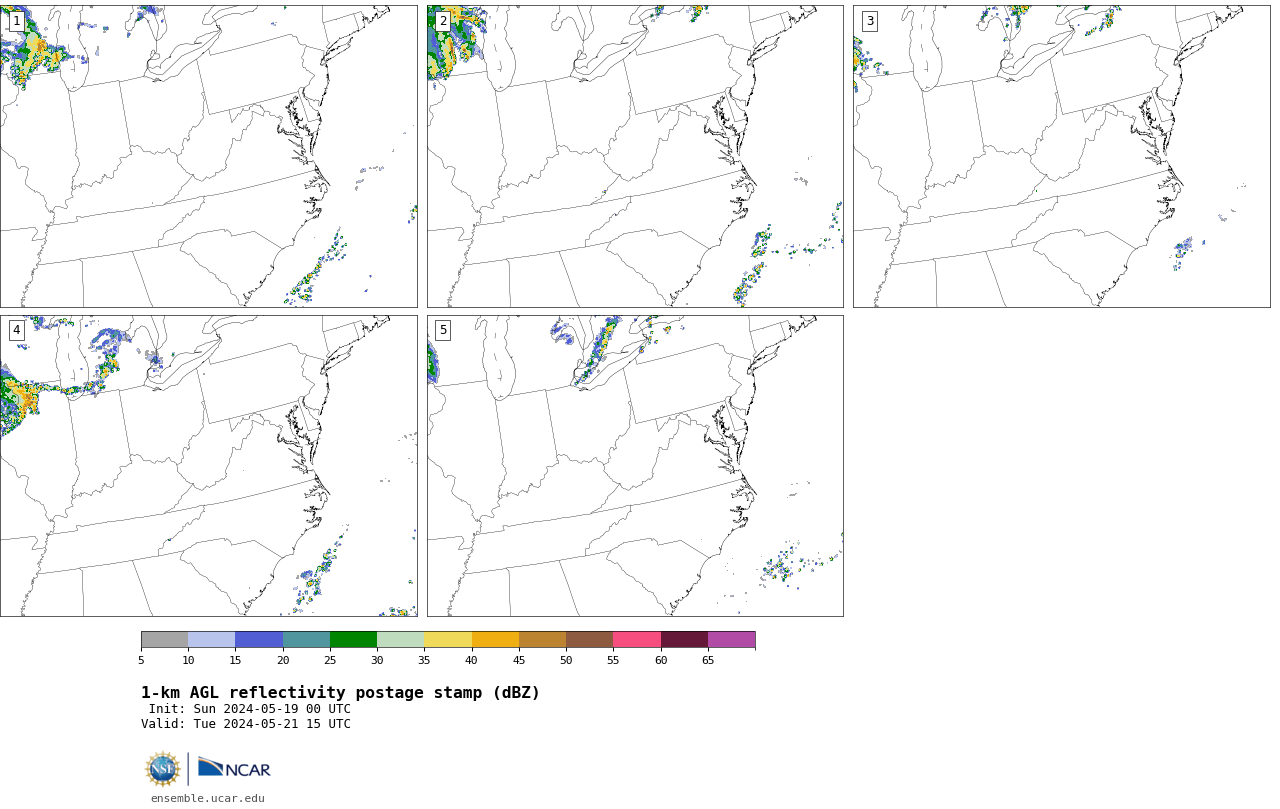1280x809 pixels.
Task: Select the yellow 35-40 dBZ swatch
Action: (448, 640)
